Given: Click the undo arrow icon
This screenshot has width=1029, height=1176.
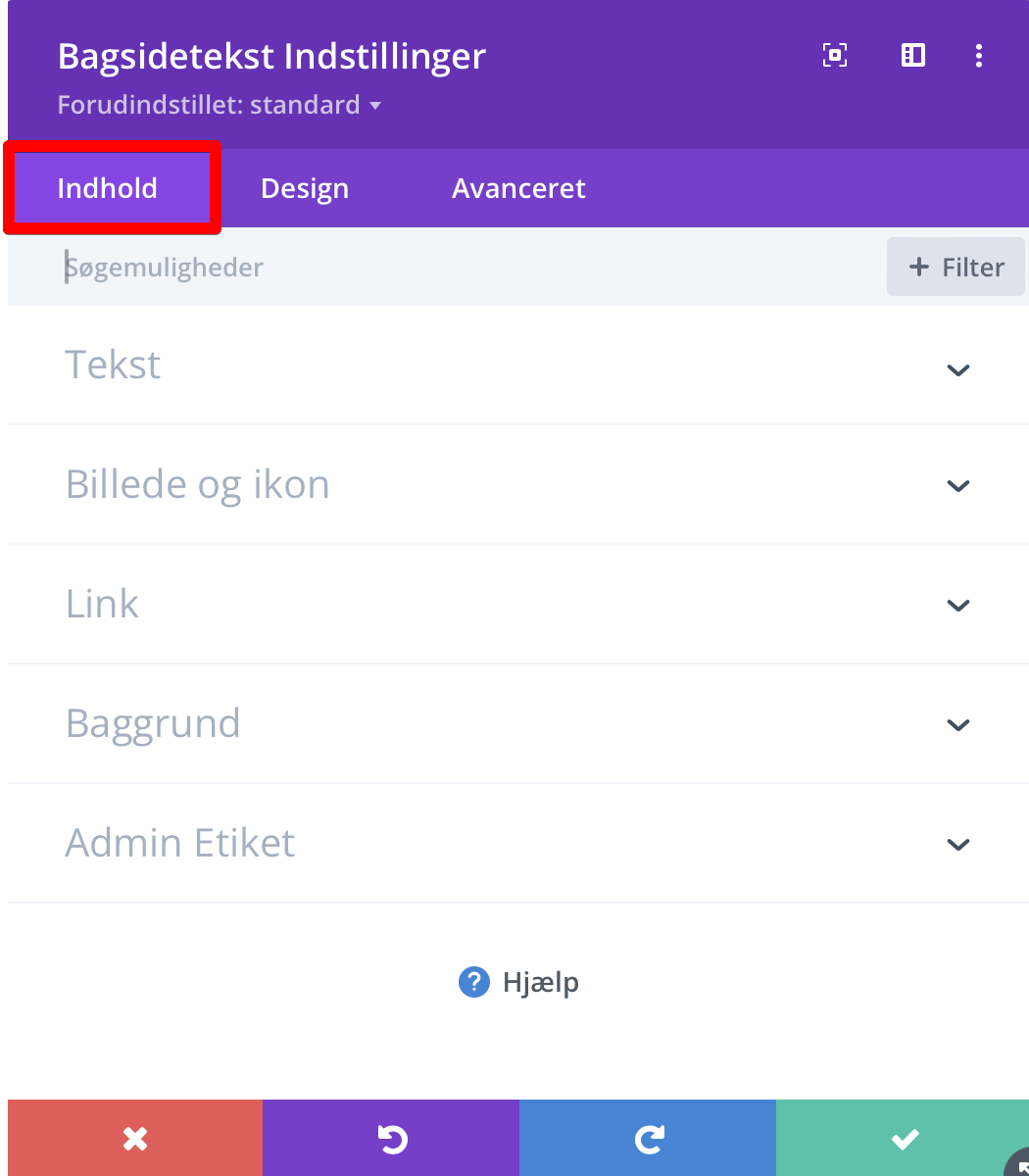Looking at the screenshot, I should 392,1139.
